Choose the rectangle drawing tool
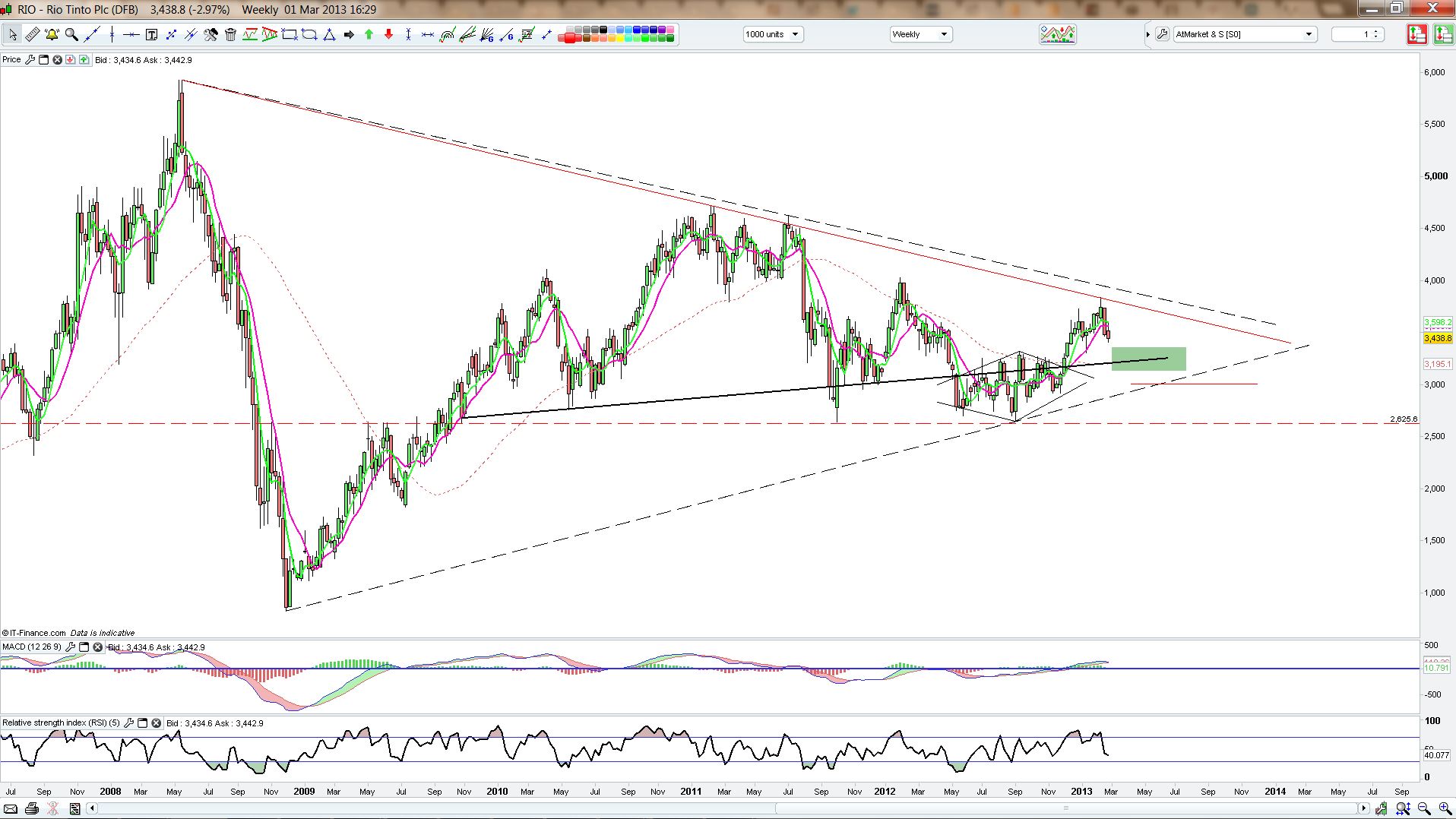The image size is (1456, 819). 289,34
